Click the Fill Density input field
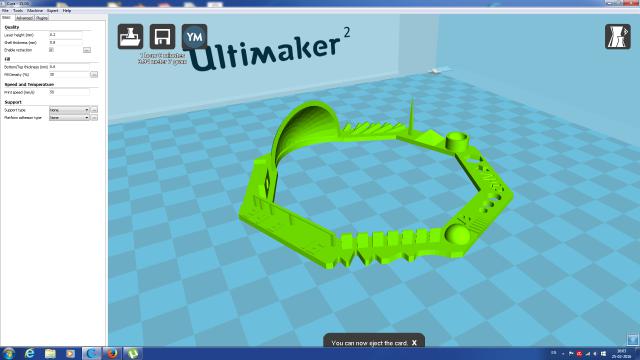The height and width of the screenshot is (360, 640). tap(69, 75)
